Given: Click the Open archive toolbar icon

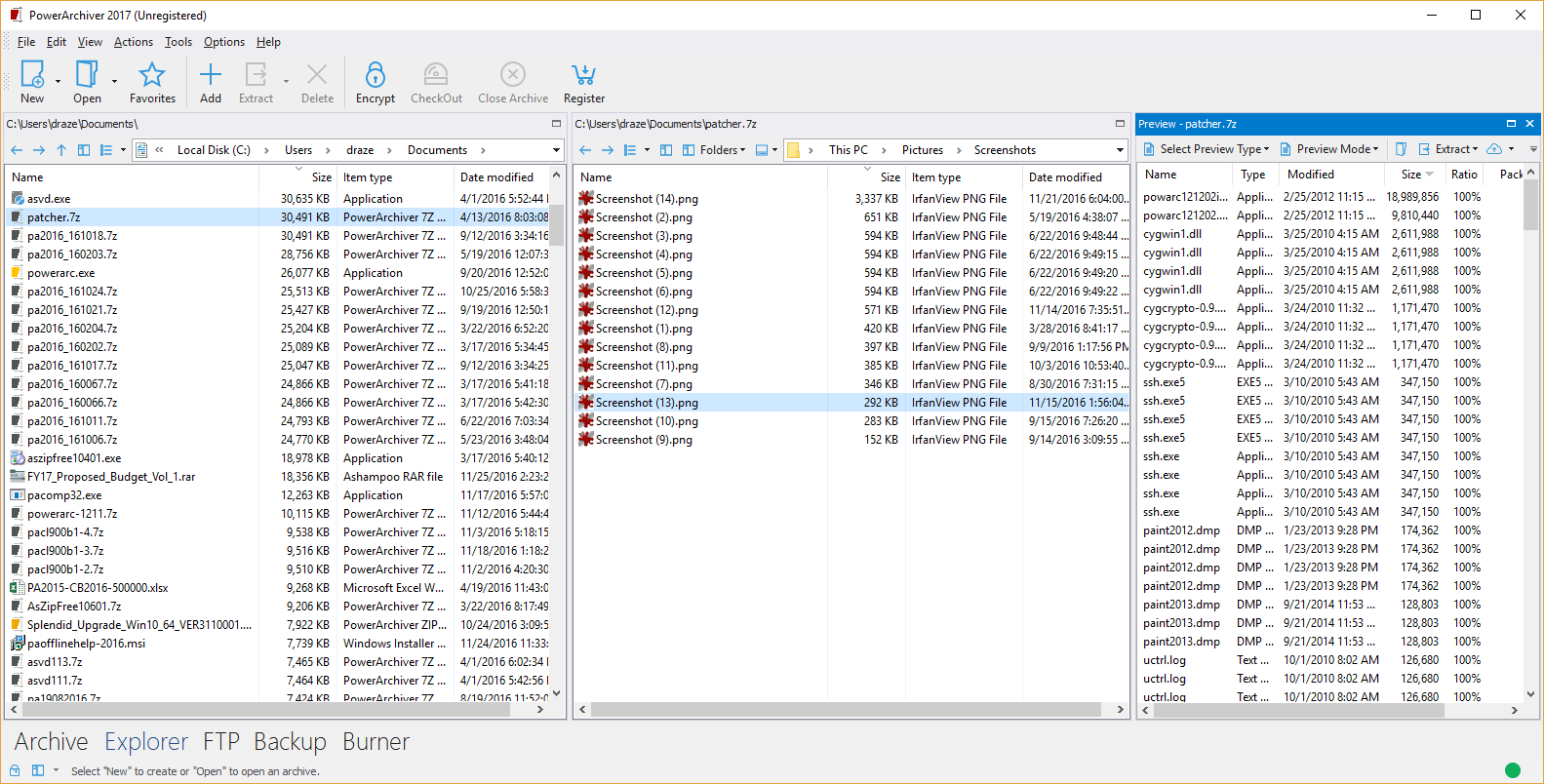Looking at the screenshot, I should [x=87, y=75].
